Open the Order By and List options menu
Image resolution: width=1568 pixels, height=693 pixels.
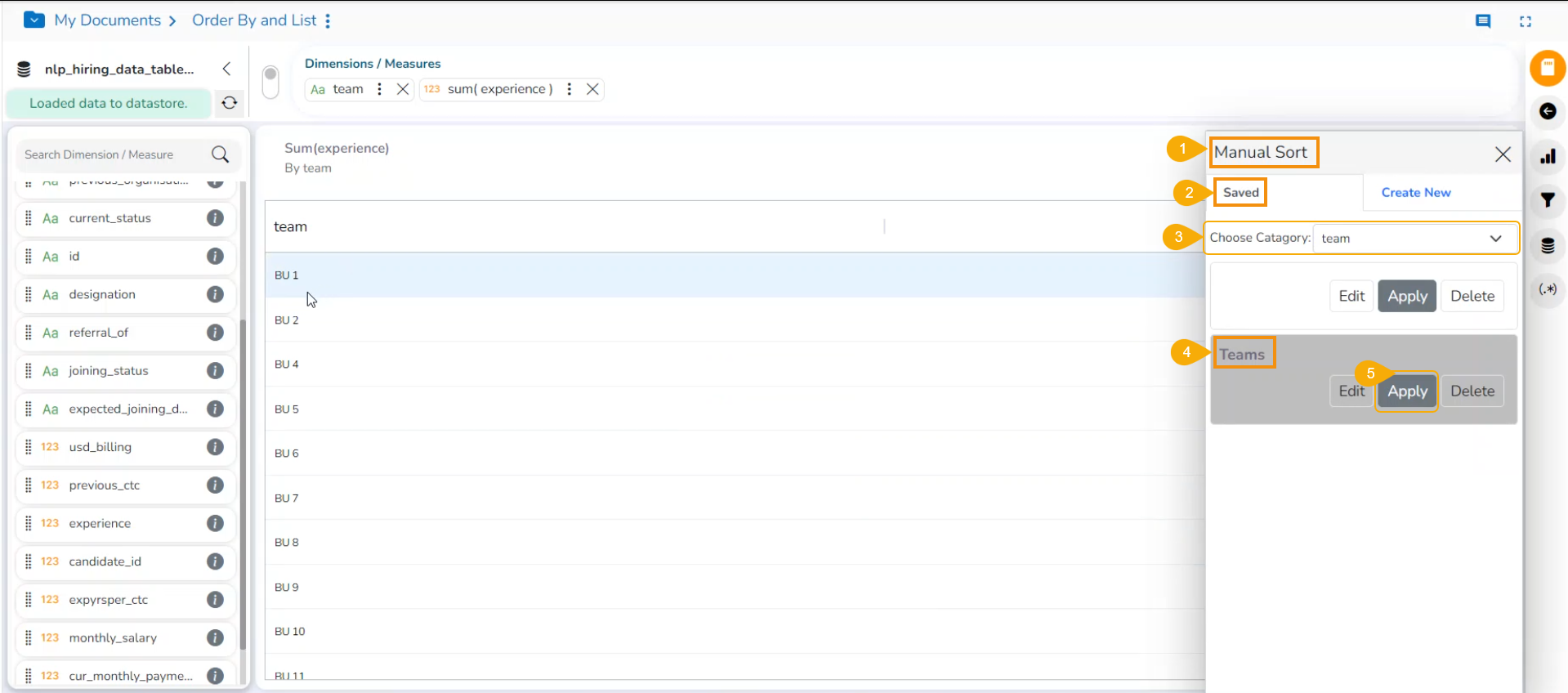[x=328, y=20]
